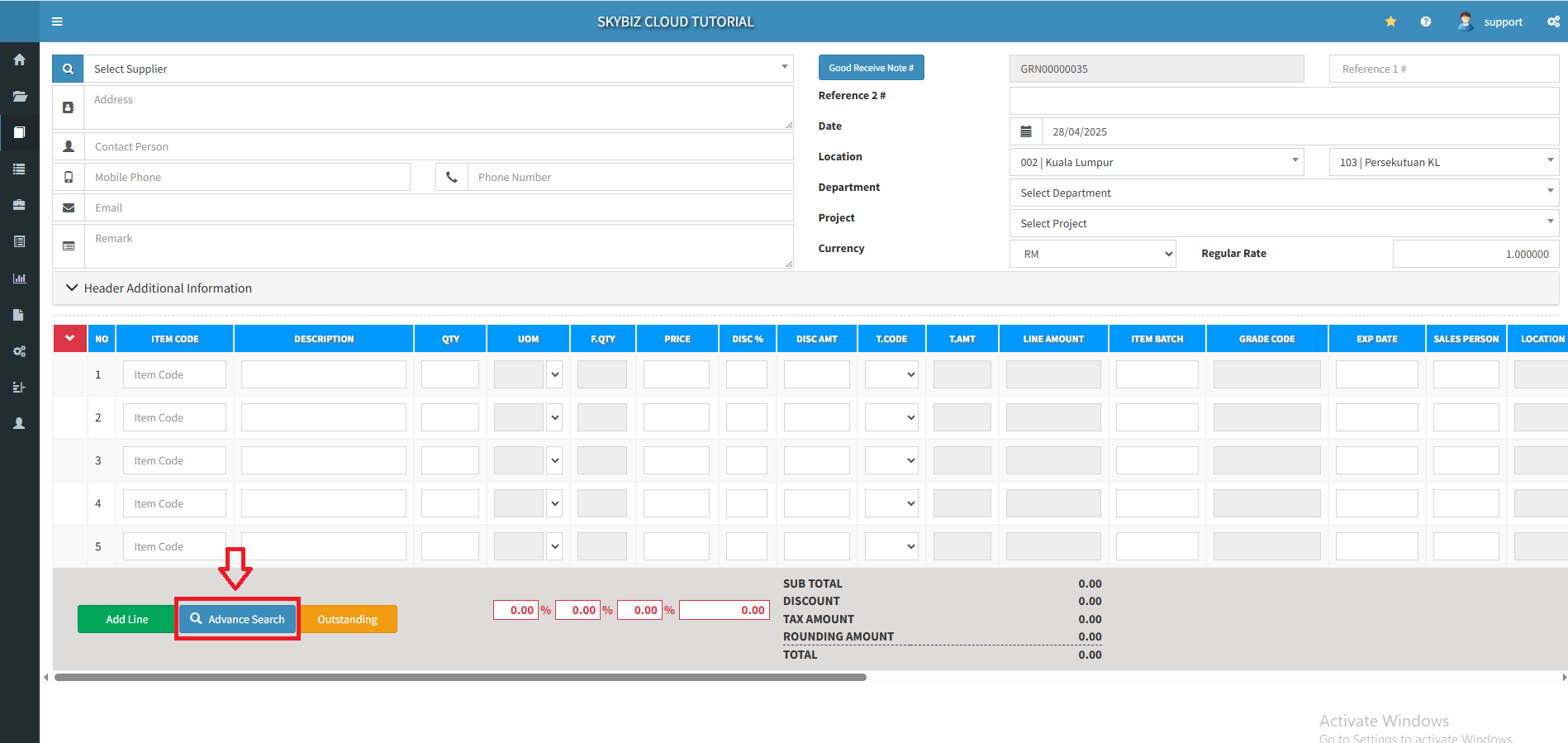Image resolution: width=1568 pixels, height=743 pixels.
Task: Open the Select Department dropdown
Action: (x=1283, y=193)
